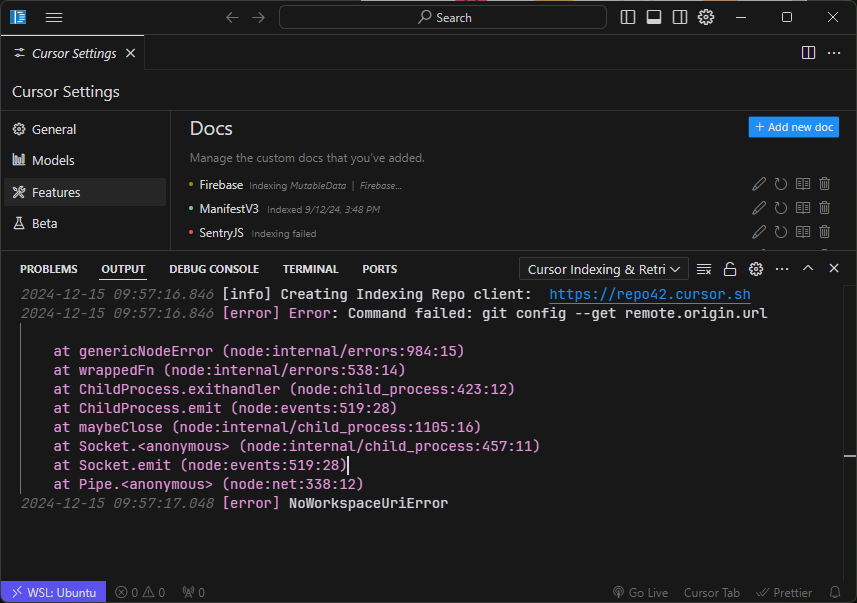
Task: Edit the Firebase doc entry
Action: click(759, 184)
